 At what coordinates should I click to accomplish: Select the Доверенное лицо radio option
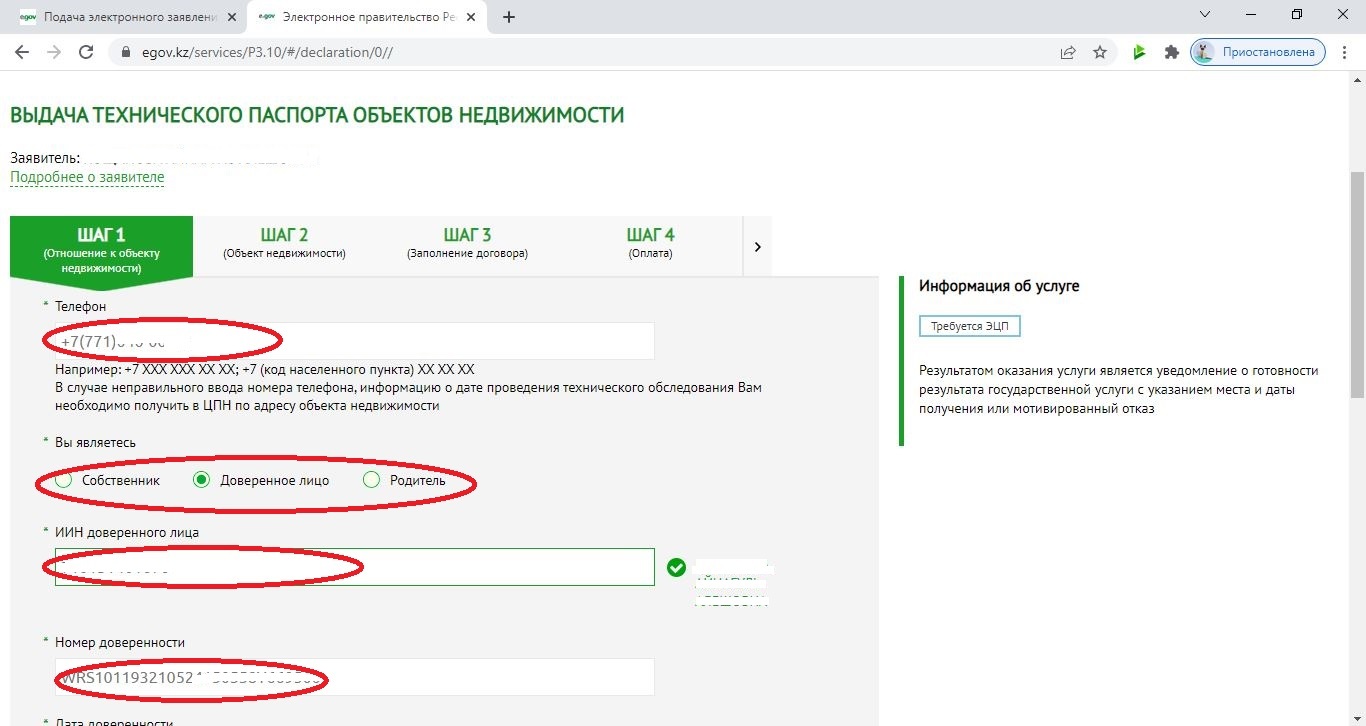(x=201, y=480)
